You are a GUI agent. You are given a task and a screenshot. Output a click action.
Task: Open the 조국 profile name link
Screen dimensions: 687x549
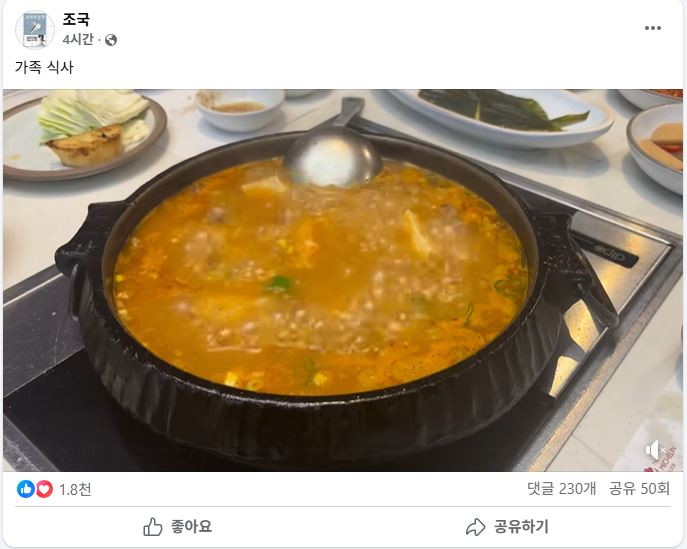click(76, 19)
